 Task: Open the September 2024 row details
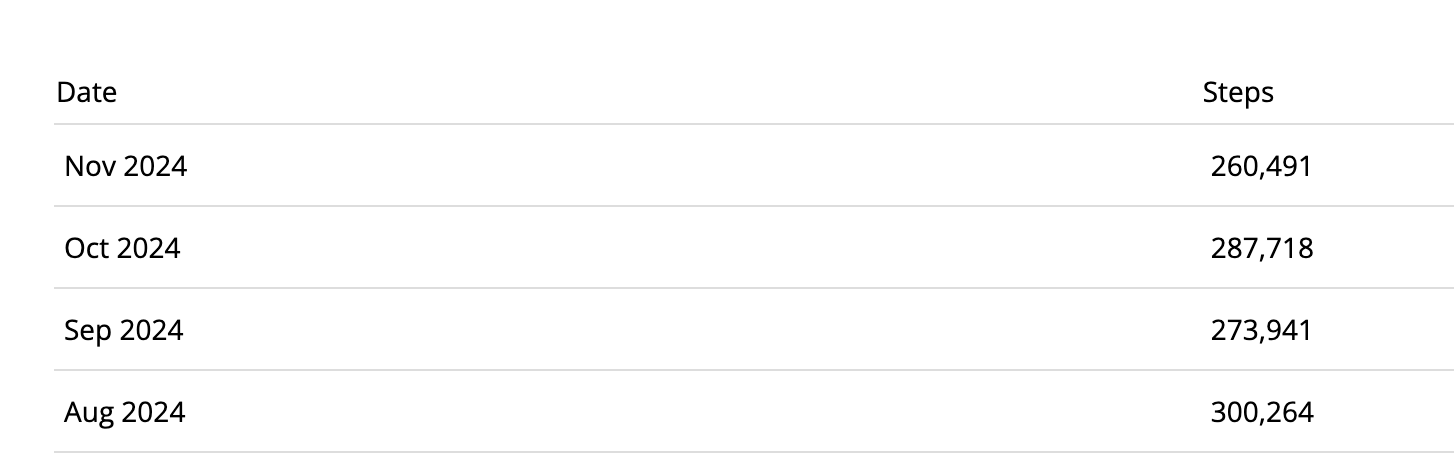pos(754,330)
